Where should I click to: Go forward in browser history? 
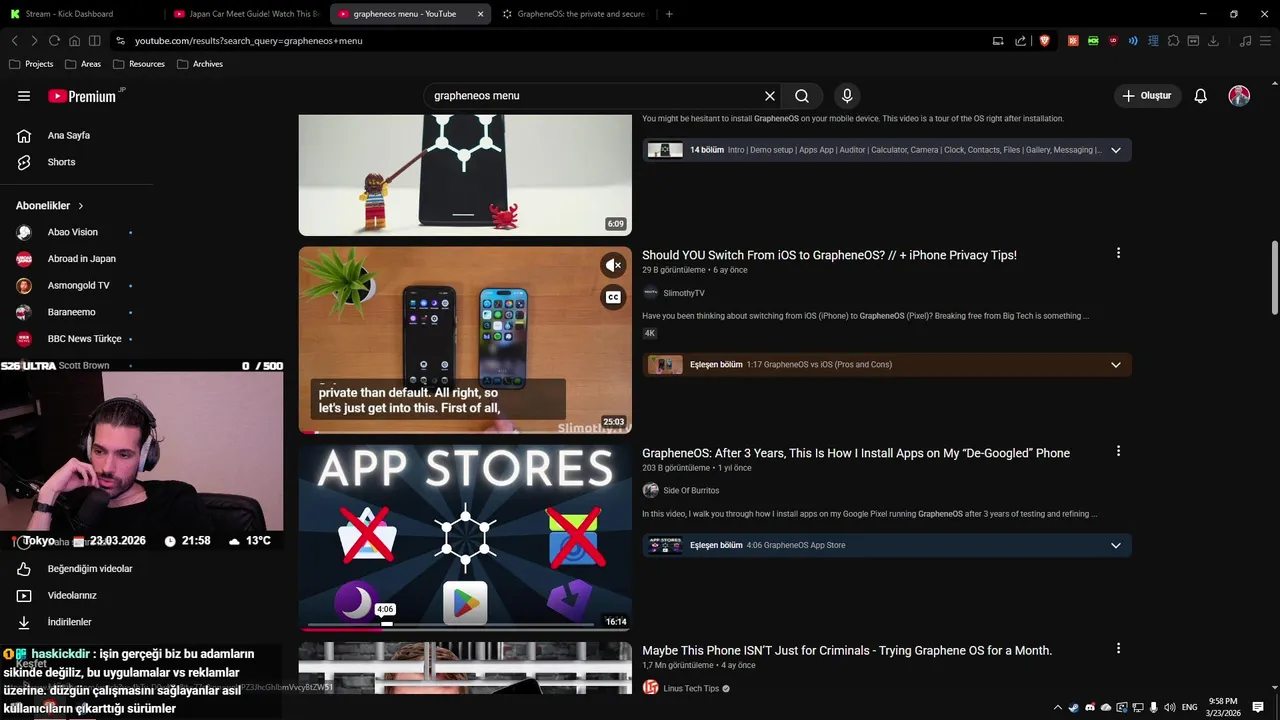(x=34, y=41)
